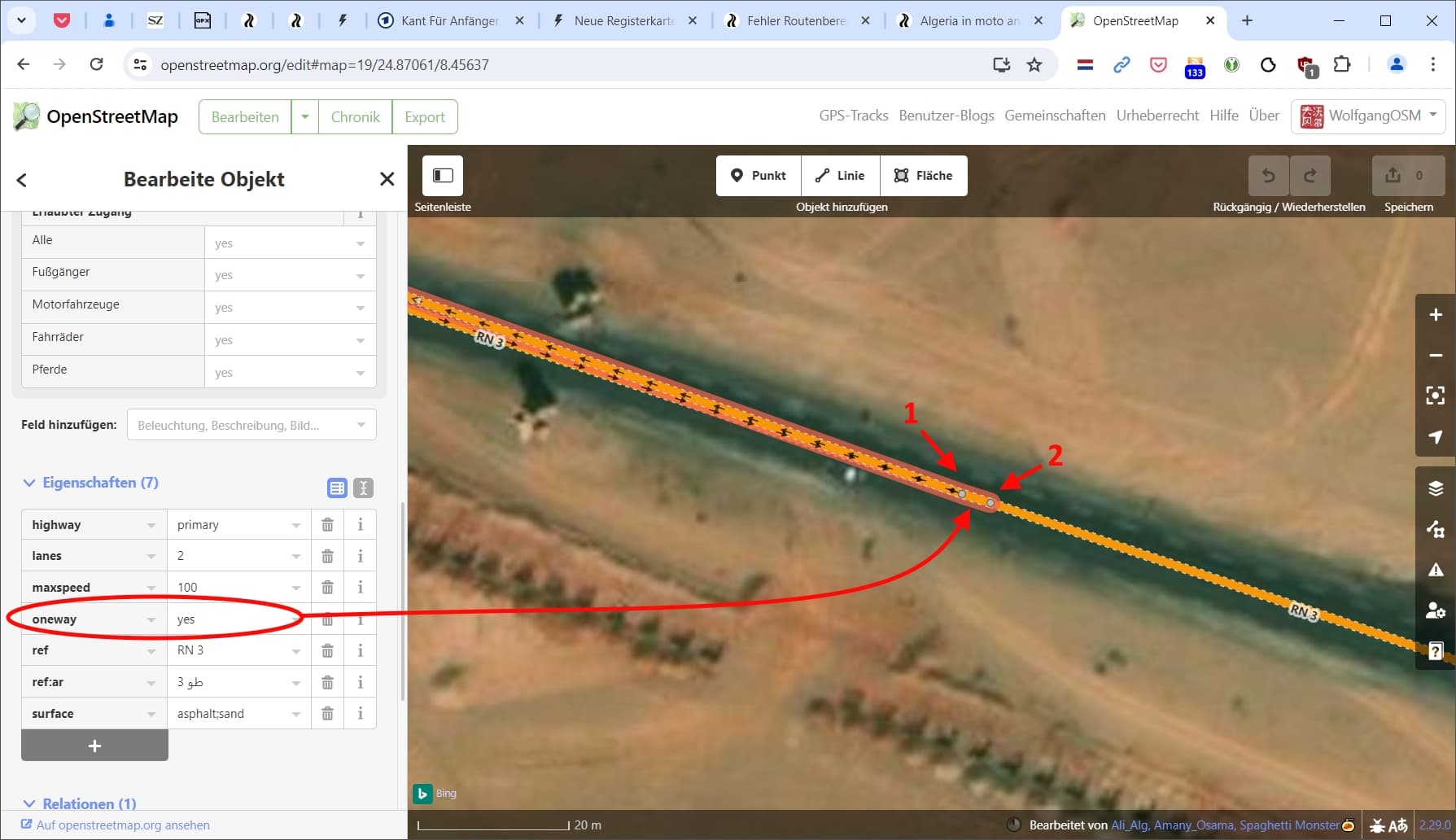Open the issues warning triangle icon
The image size is (1456, 840).
(1436, 570)
